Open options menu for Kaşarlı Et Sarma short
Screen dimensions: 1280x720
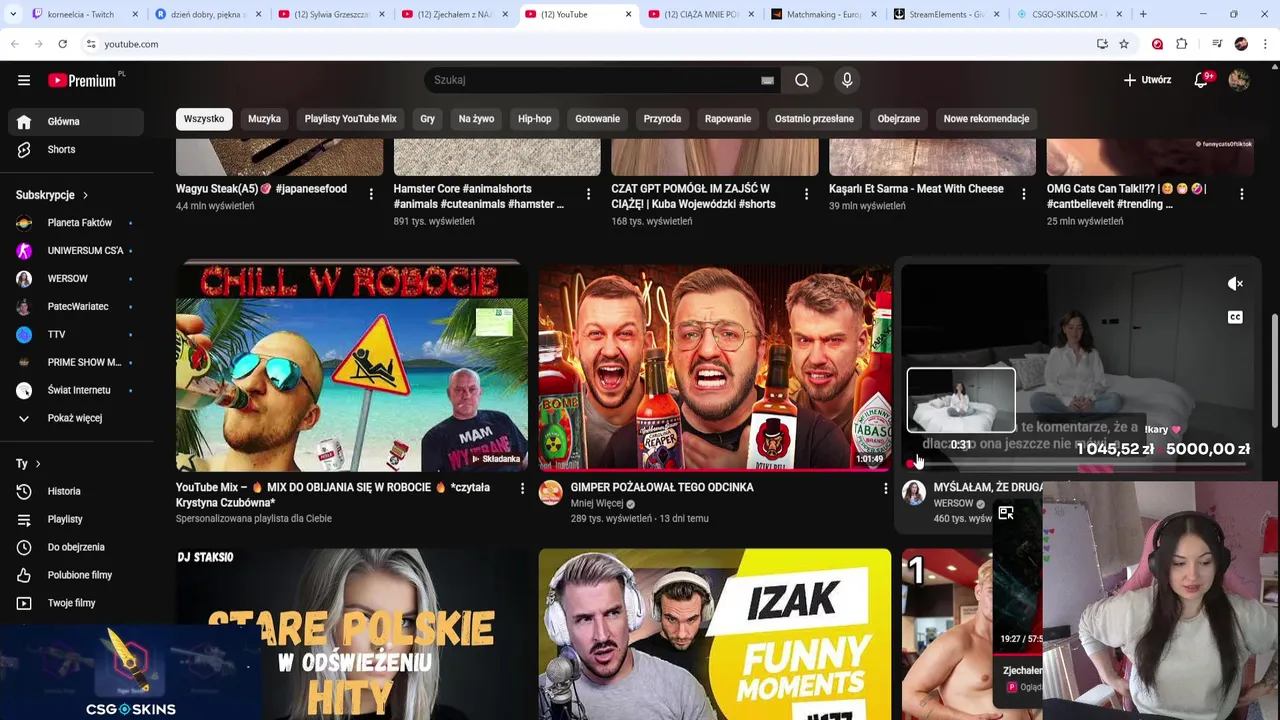click(1023, 194)
